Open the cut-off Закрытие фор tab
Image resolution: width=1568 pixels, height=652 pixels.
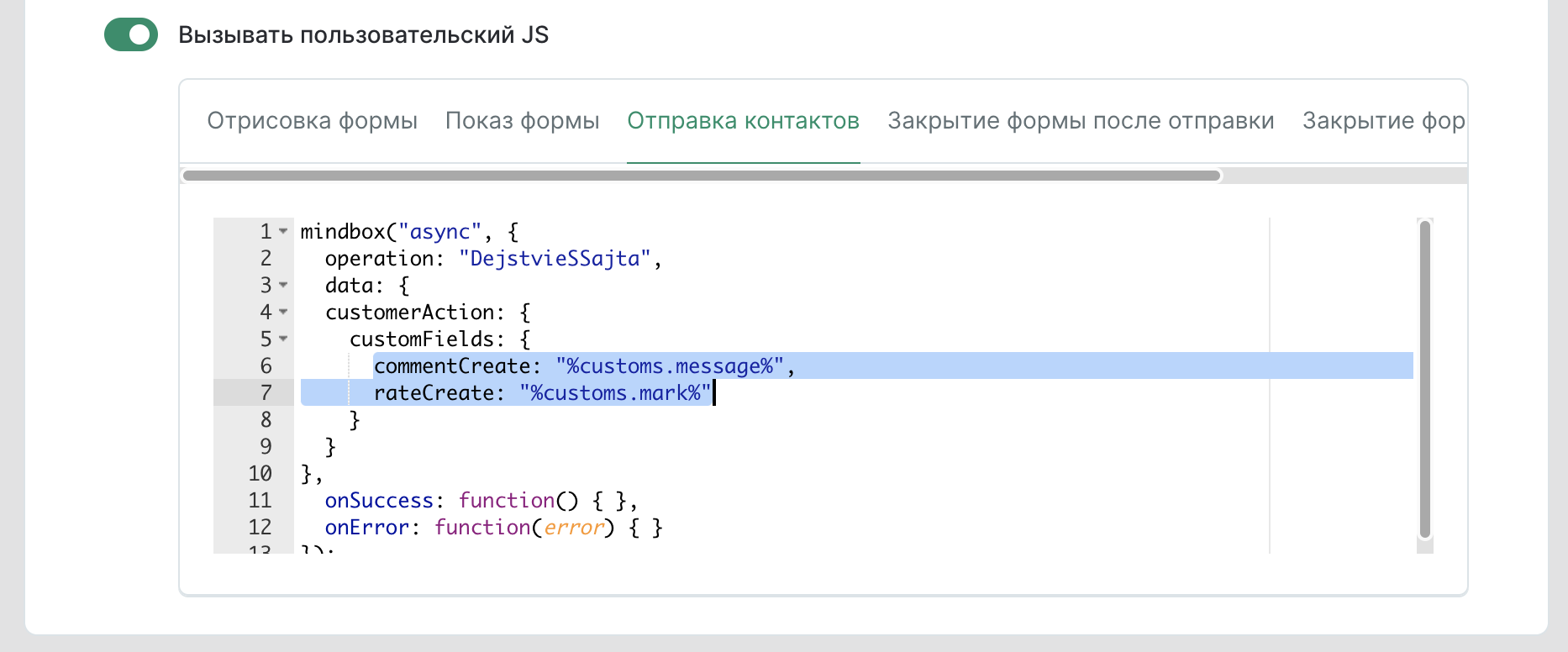pyautogui.click(x=1384, y=121)
